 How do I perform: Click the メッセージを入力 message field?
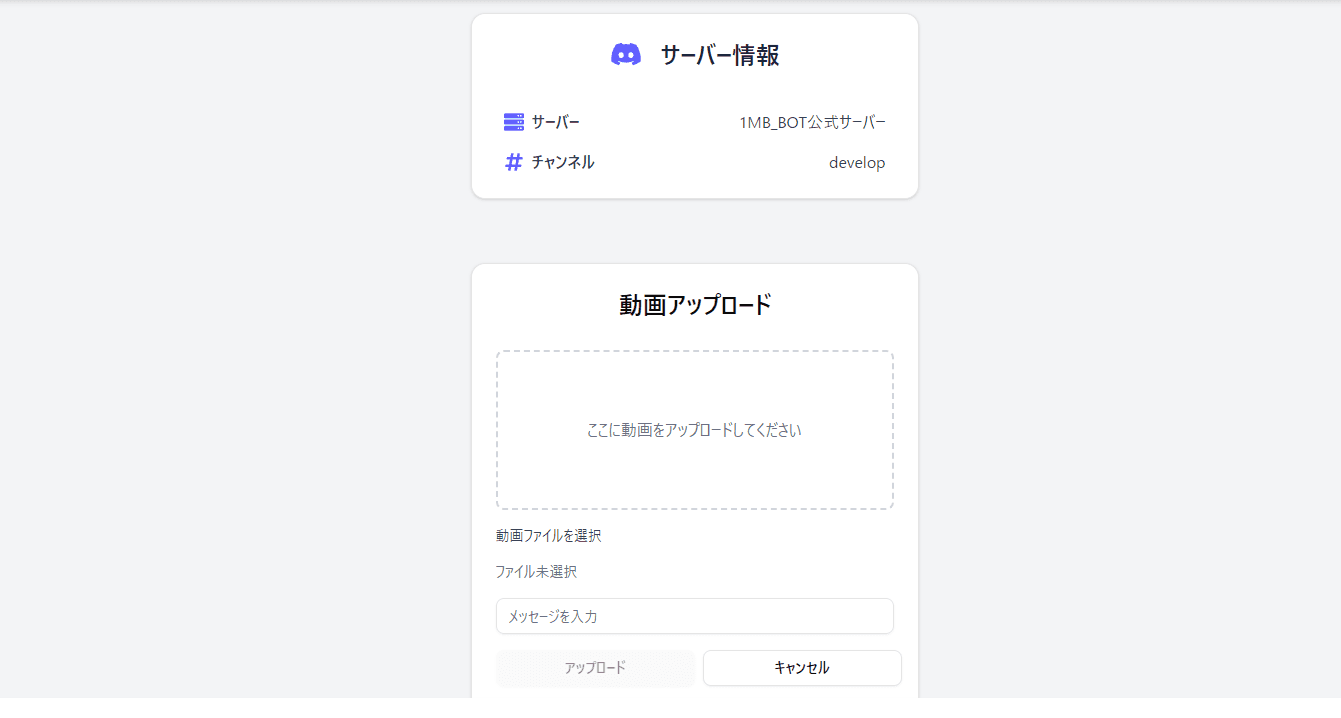pos(694,616)
